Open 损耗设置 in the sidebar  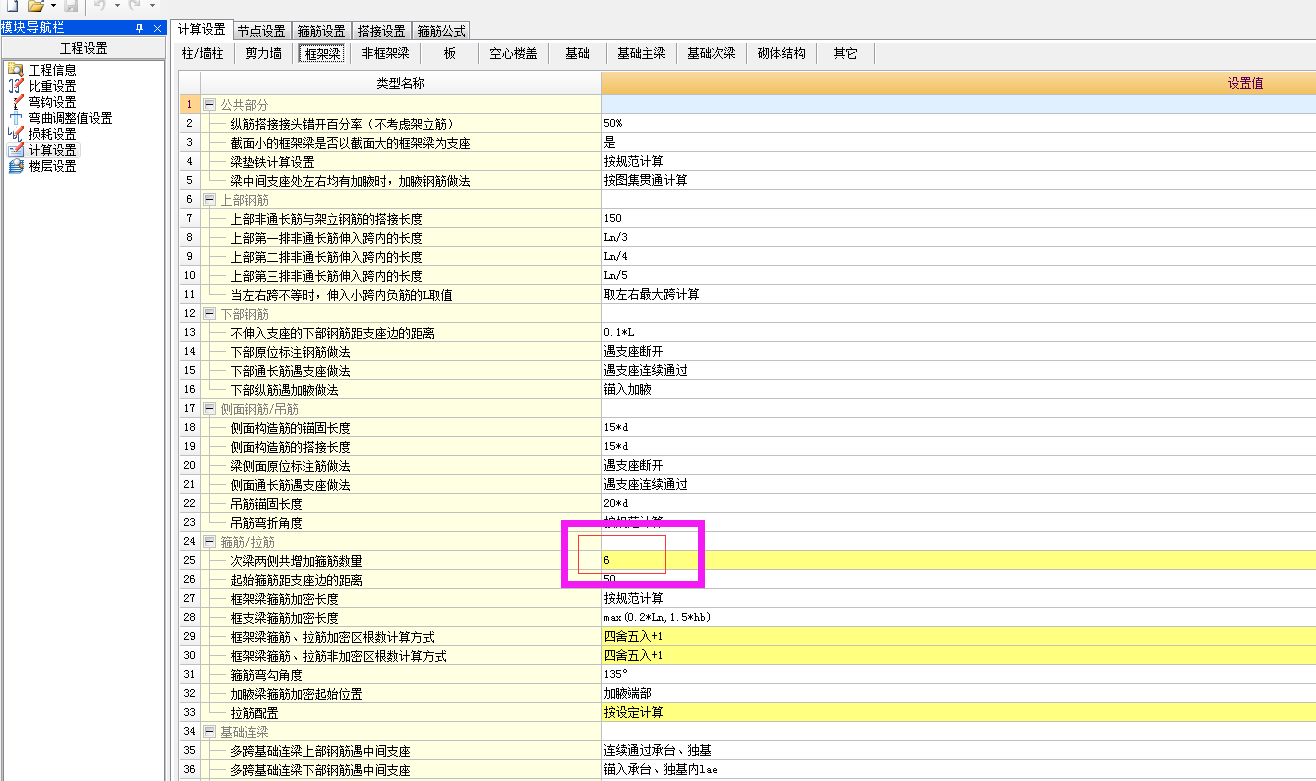(x=52, y=134)
